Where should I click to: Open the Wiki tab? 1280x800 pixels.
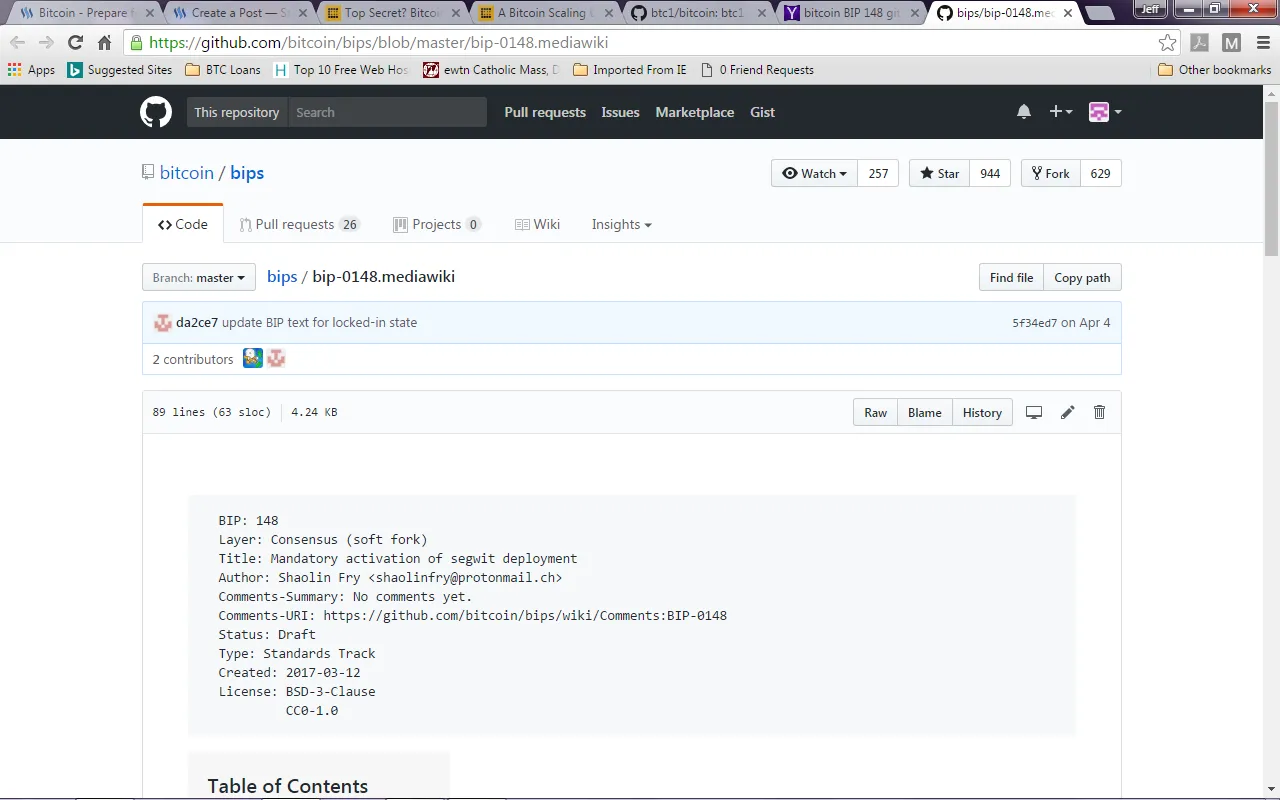[x=537, y=224]
